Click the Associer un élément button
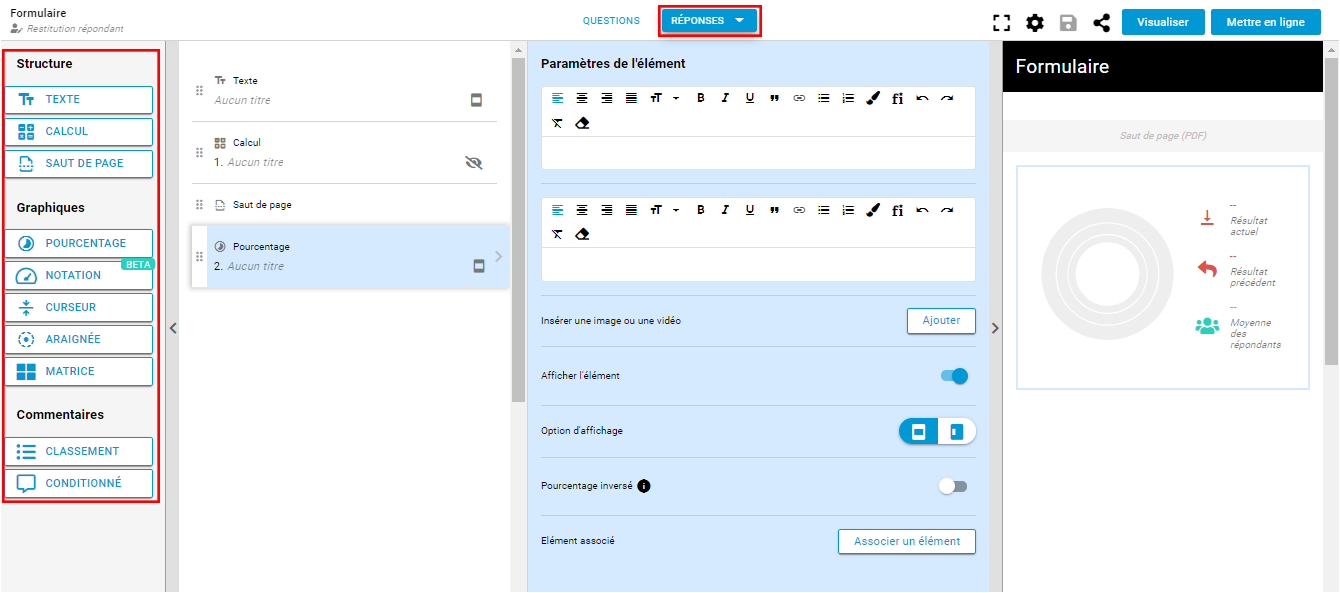This screenshot has height=593, width=1340. click(906, 541)
